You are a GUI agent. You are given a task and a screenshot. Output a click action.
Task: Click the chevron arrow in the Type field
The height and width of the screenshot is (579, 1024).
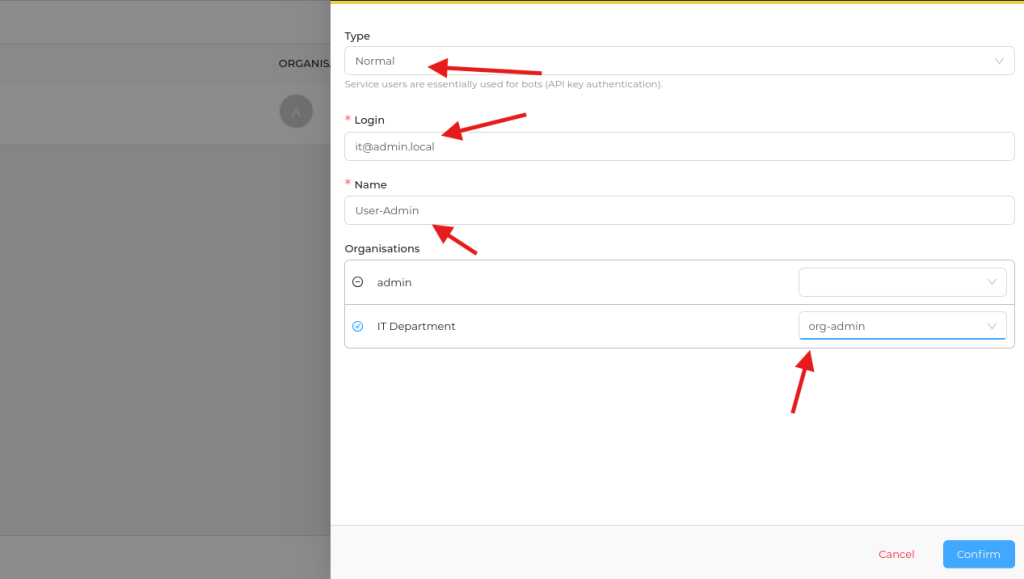tap(998, 61)
